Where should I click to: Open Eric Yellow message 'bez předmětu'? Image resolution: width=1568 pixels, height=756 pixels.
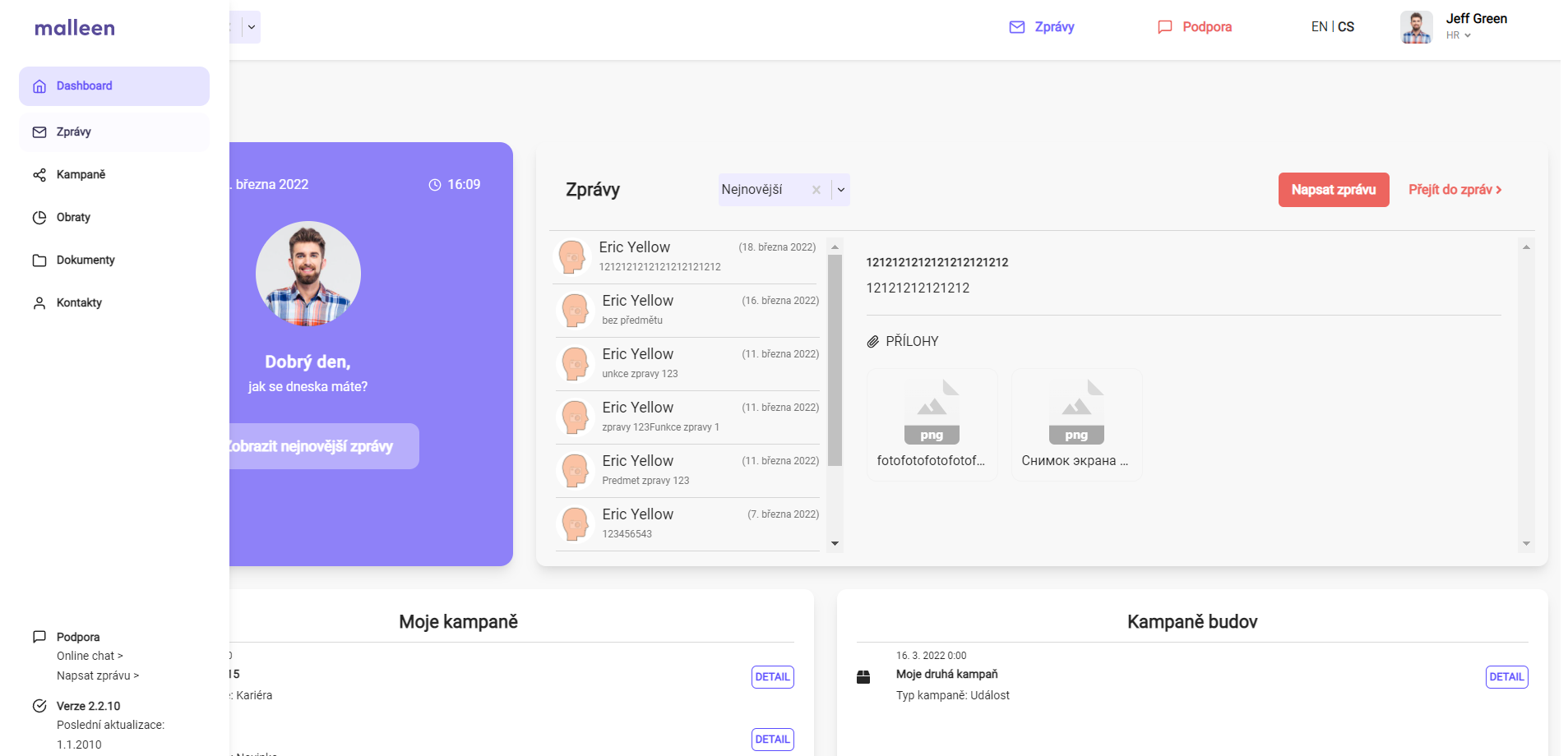coord(687,311)
